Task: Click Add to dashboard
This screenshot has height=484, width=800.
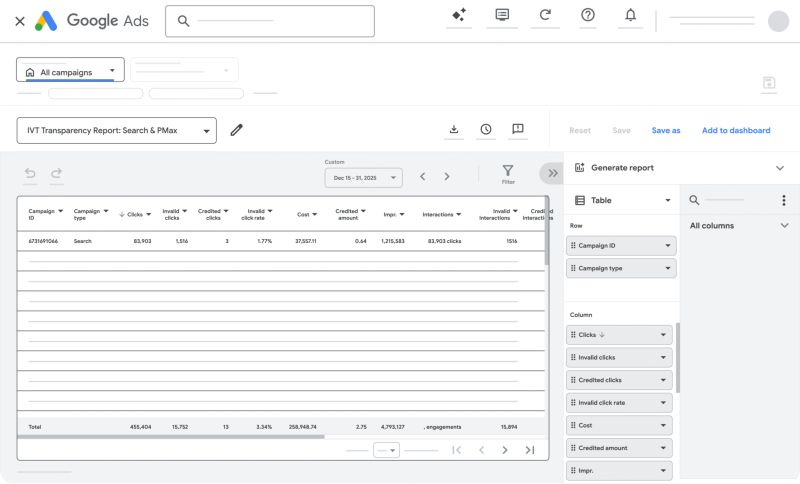Action: pos(736,131)
